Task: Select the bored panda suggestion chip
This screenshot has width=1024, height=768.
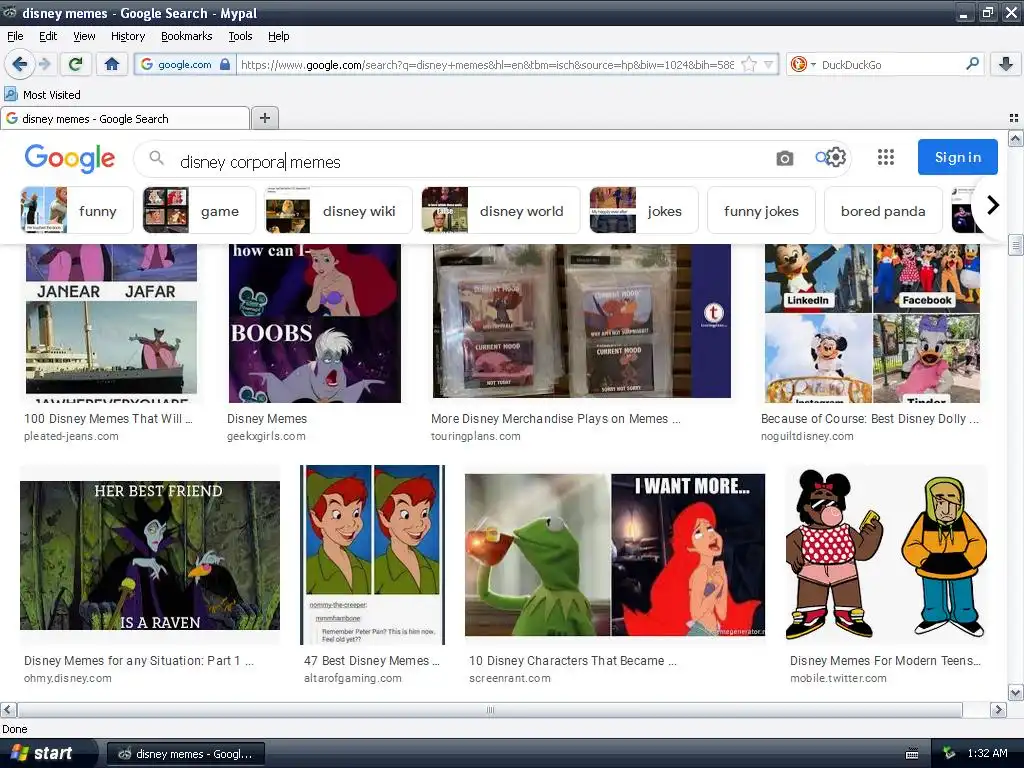Action: click(x=883, y=210)
